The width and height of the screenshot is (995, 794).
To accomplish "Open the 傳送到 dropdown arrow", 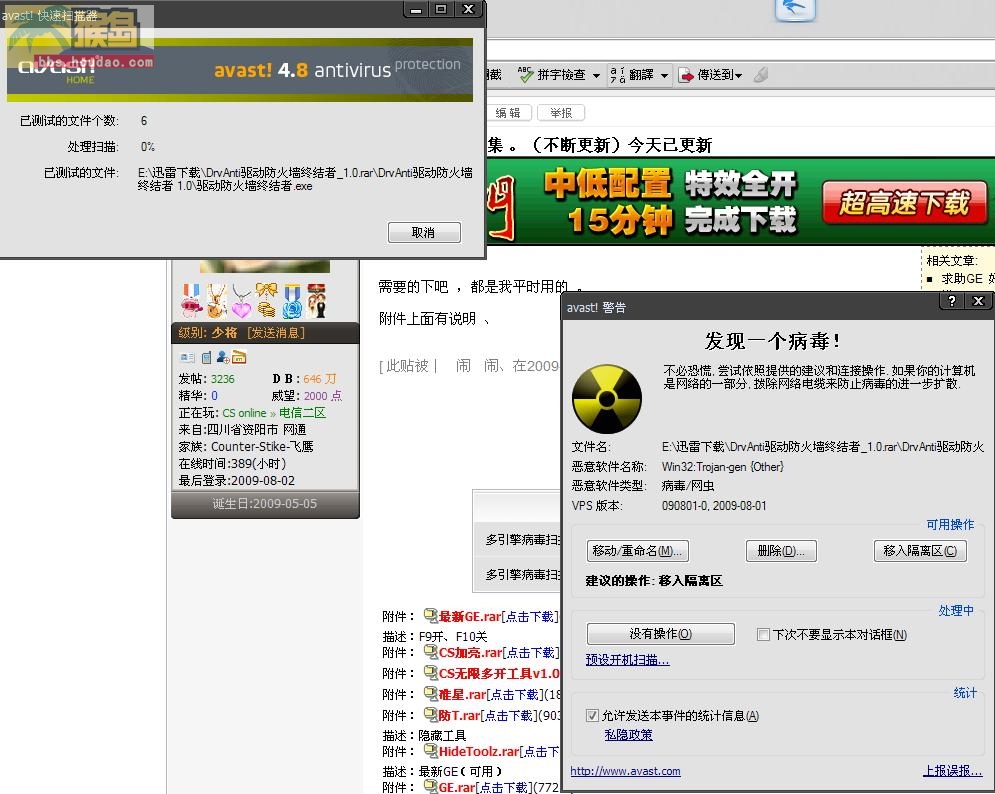I will [738, 76].
